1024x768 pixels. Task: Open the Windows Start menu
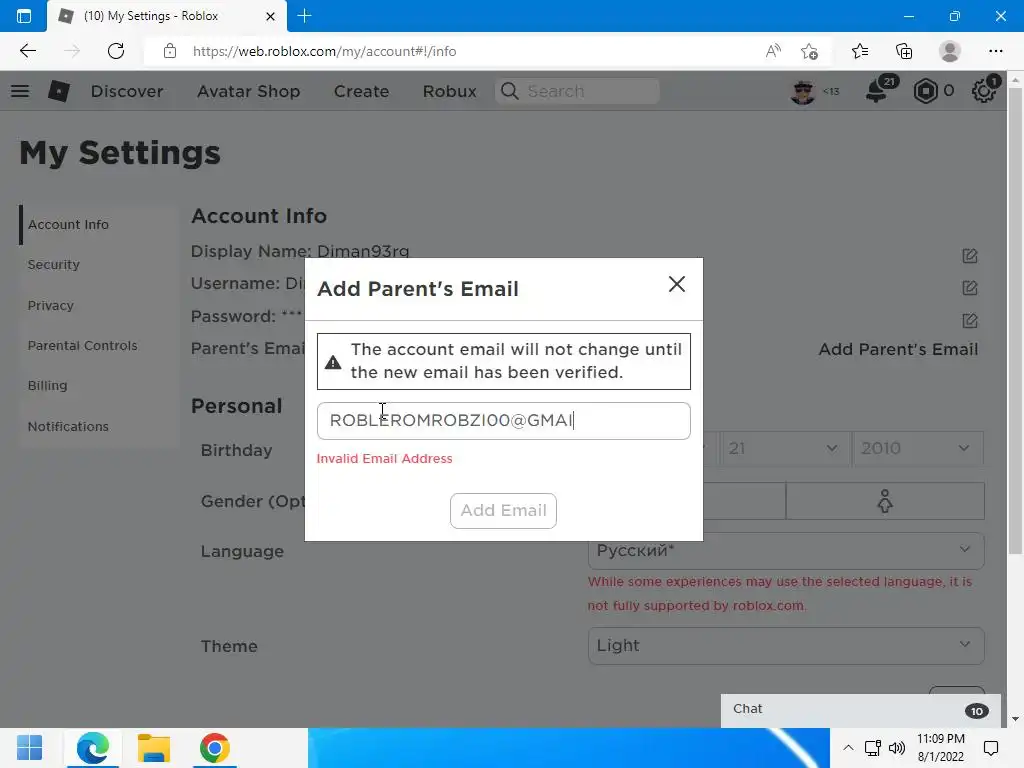click(x=29, y=748)
